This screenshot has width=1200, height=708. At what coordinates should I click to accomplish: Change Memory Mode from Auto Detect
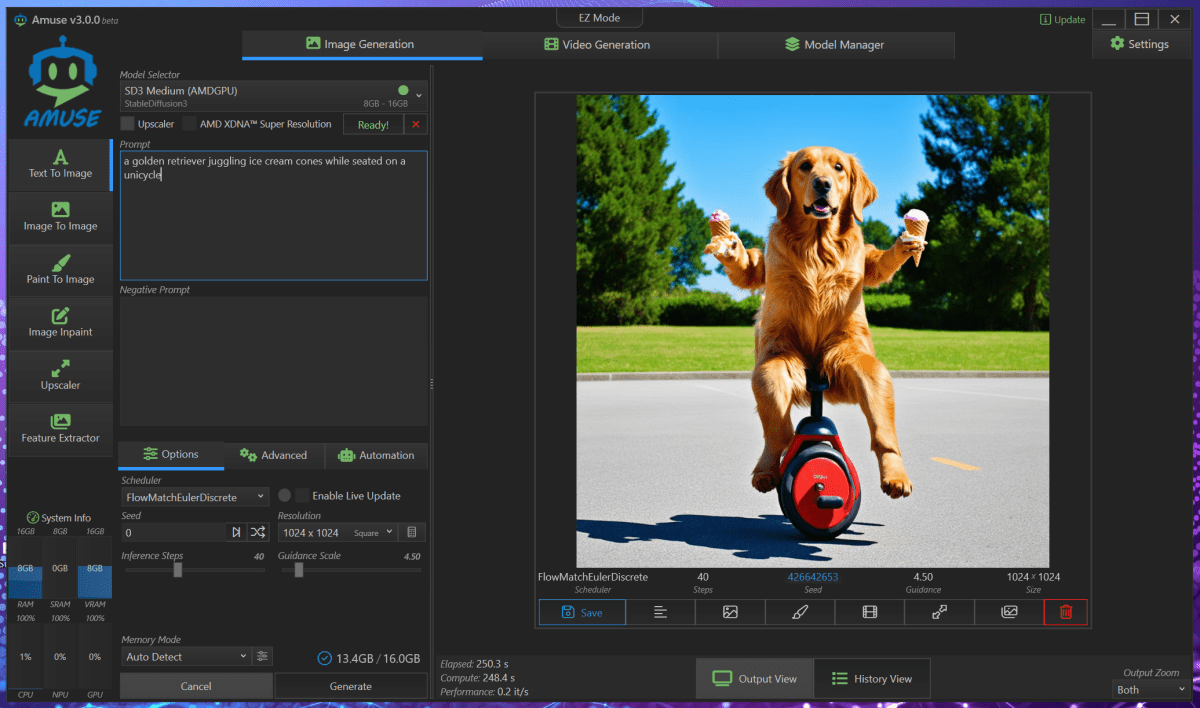(186, 656)
